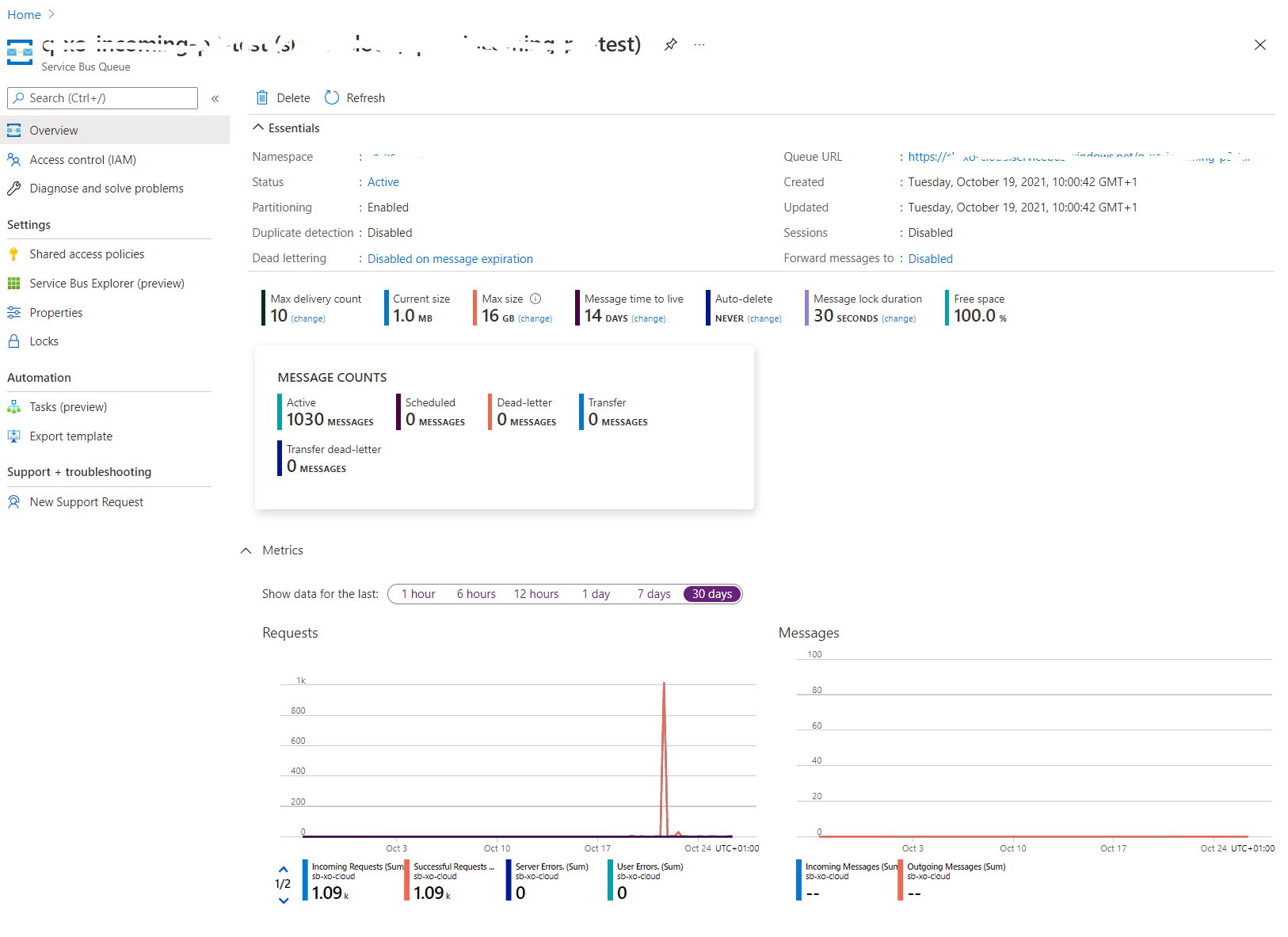Viewport: 1288px width, 937px height.
Task: Click the Service Bus Explorer grid icon
Action: (x=14, y=284)
